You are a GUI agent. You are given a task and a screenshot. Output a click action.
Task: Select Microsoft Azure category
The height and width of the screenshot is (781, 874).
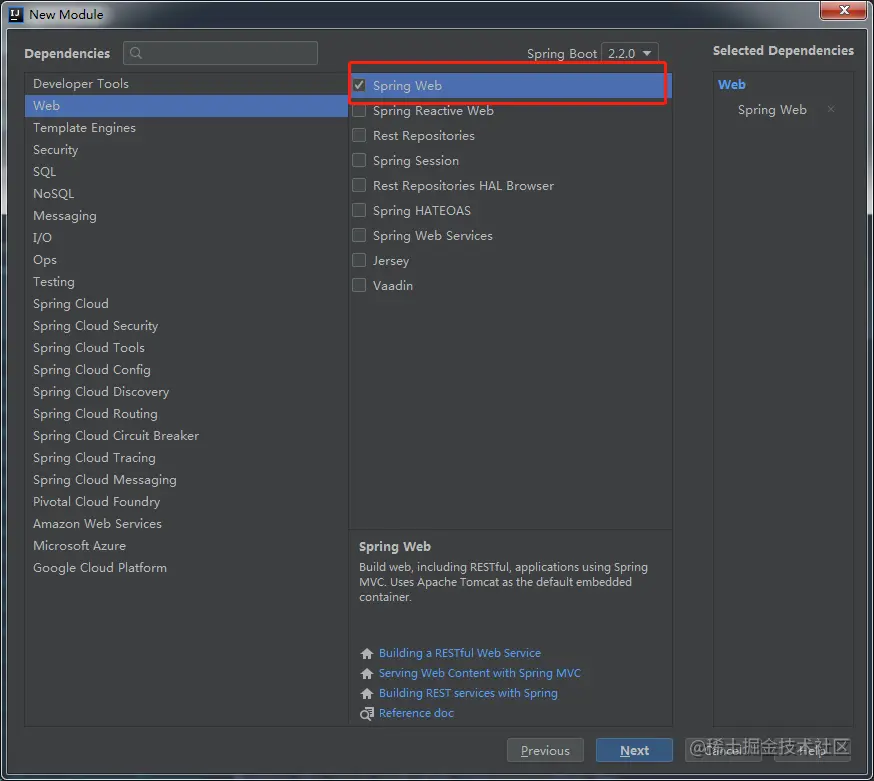(186, 546)
